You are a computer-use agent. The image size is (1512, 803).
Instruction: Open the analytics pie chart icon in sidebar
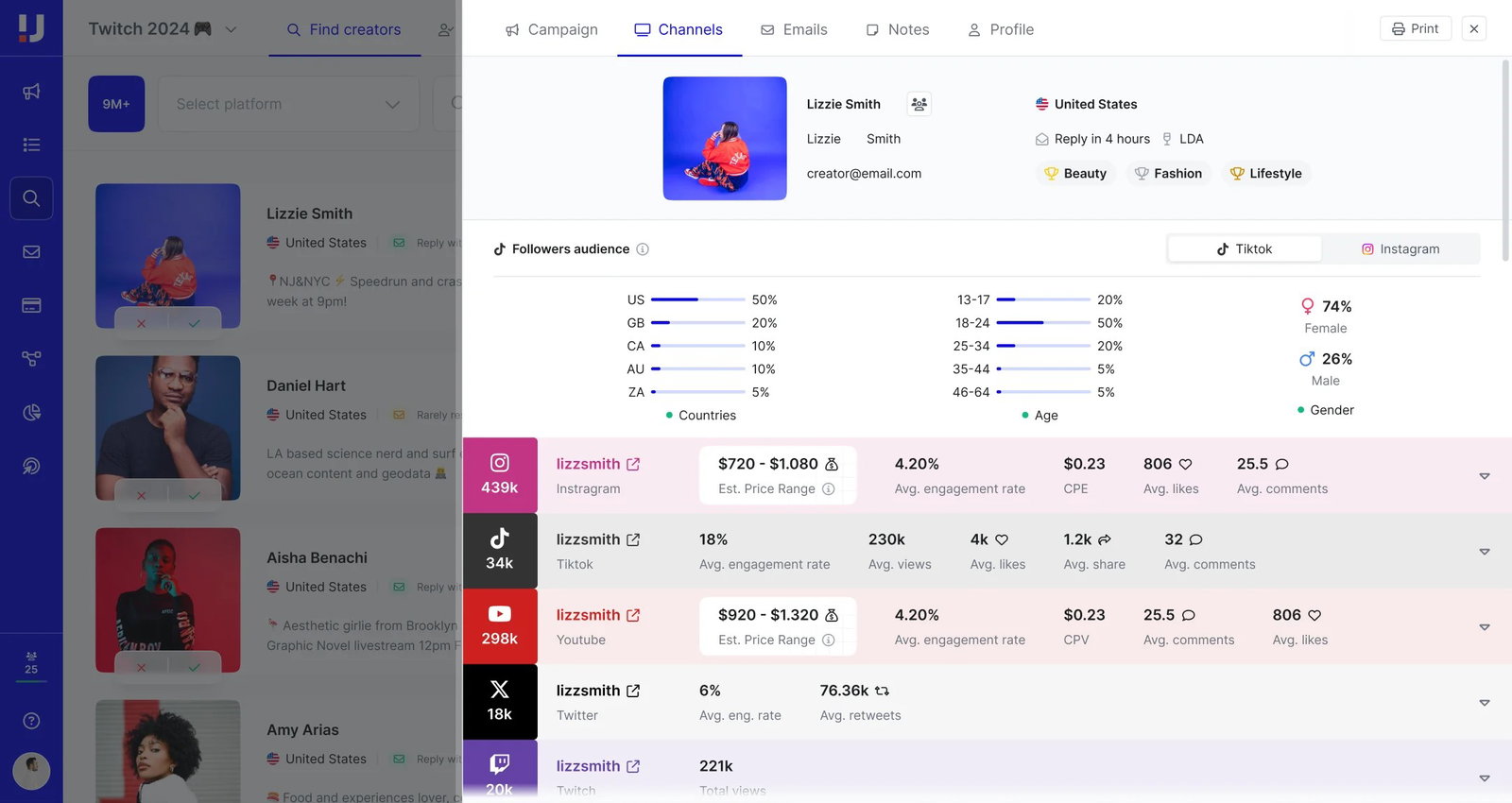point(31,413)
